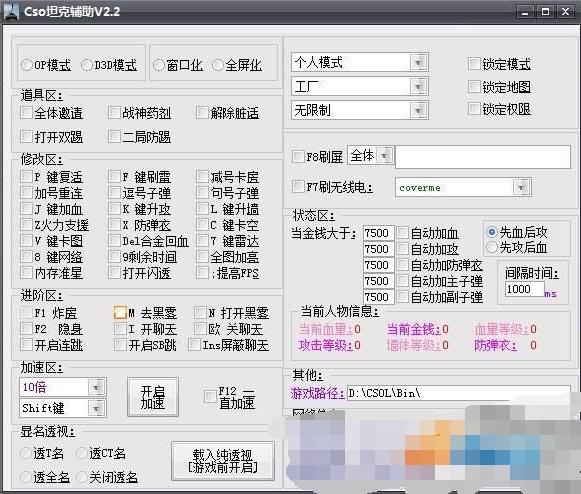Enable the J键加血 checkbox
Viewport: 581px width, 494px height.
tap(26, 209)
